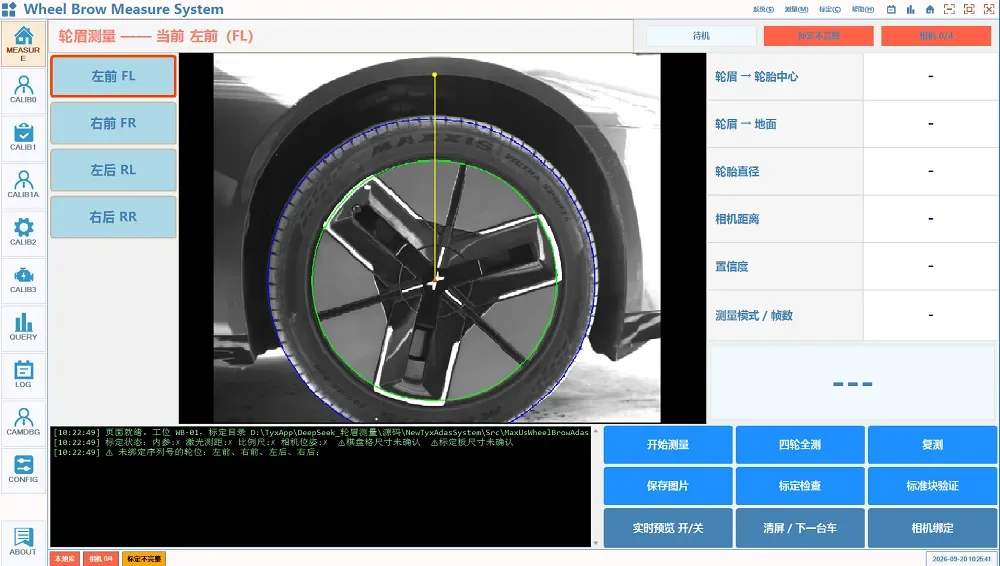Open the 系统(S) menu
This screenshot has width=1000, height=566.
763,9
